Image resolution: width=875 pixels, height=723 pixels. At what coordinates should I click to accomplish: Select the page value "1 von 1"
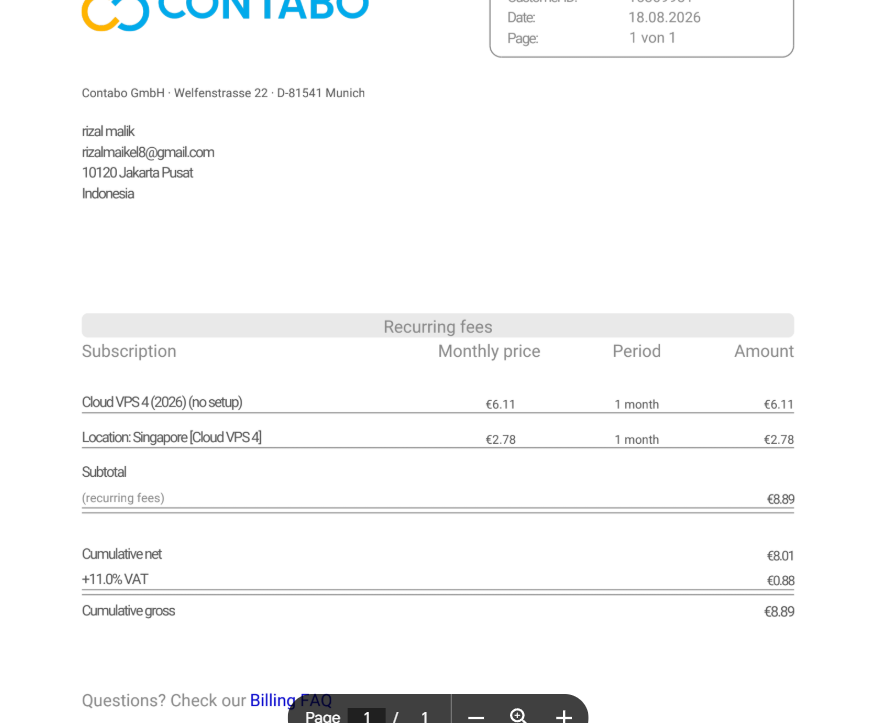[x=652, y=38]
